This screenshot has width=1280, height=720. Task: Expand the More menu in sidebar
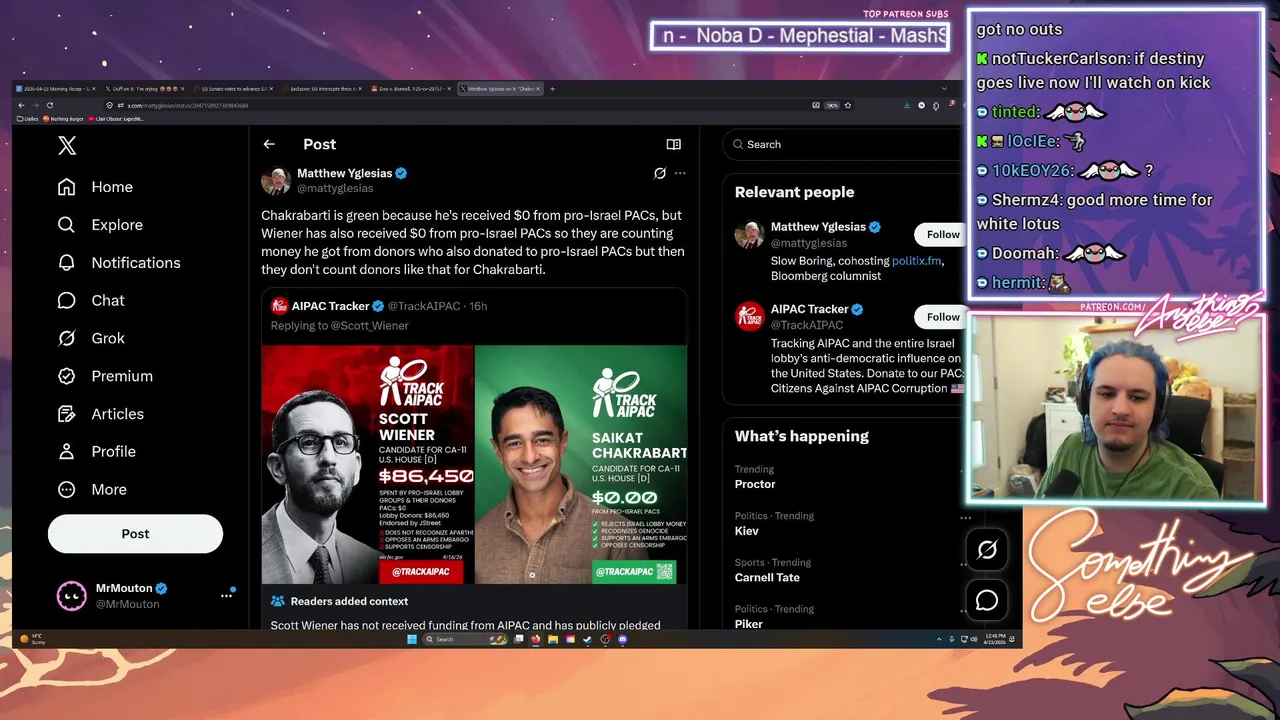point(92,490)
